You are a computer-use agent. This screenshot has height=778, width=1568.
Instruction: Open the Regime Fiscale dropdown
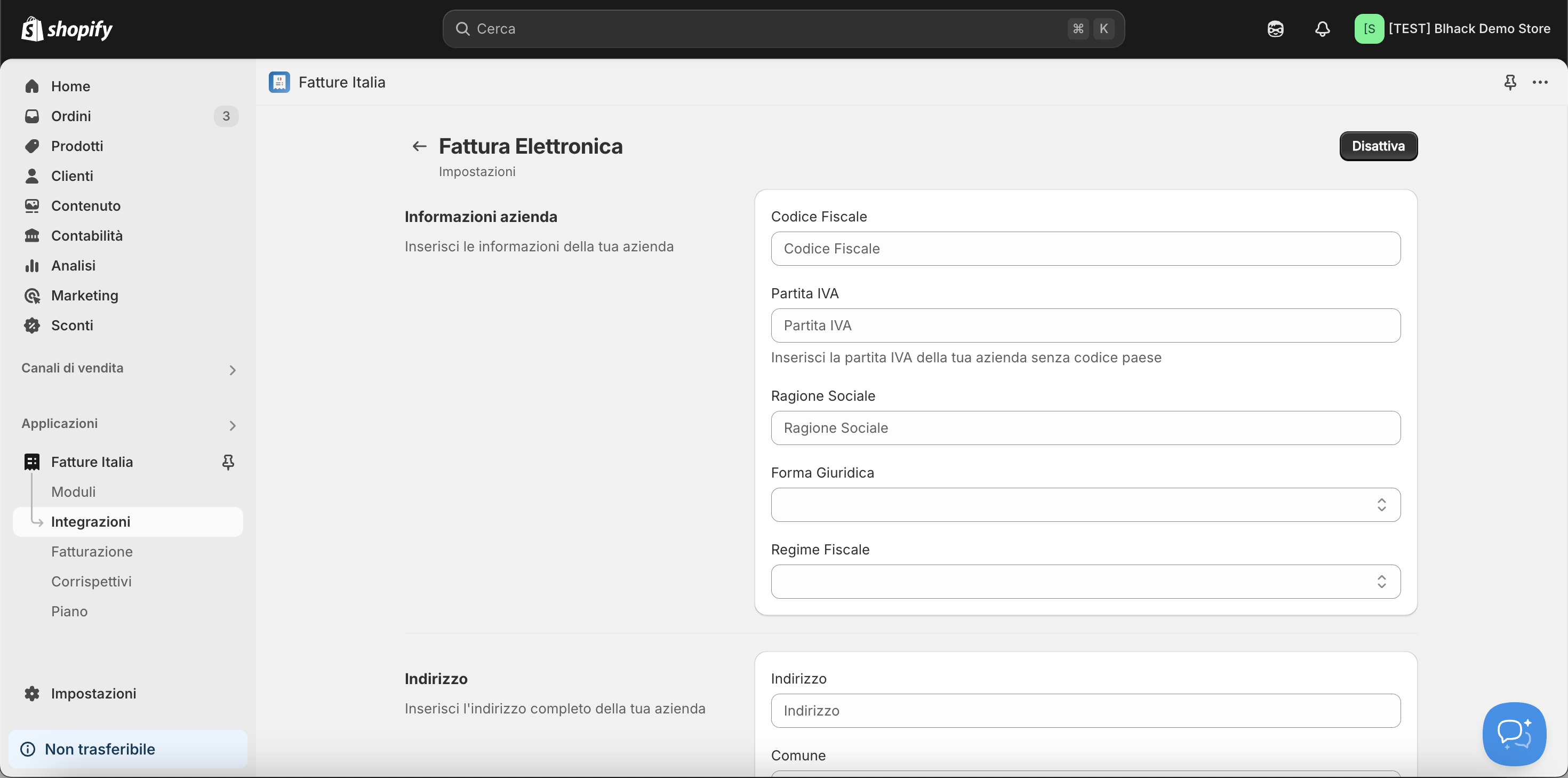pyautogui.click(x=1085, y=581)
